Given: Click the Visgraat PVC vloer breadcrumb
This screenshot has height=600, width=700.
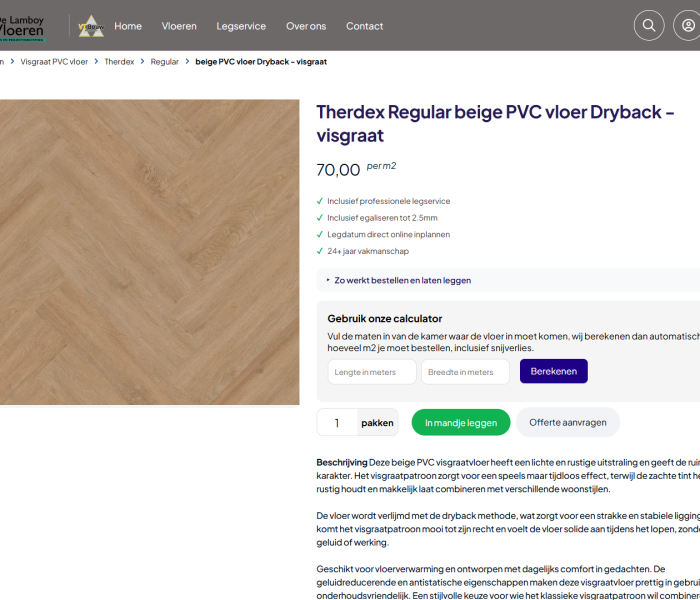Looking at the screenshot, I should [x=52, y=62].
